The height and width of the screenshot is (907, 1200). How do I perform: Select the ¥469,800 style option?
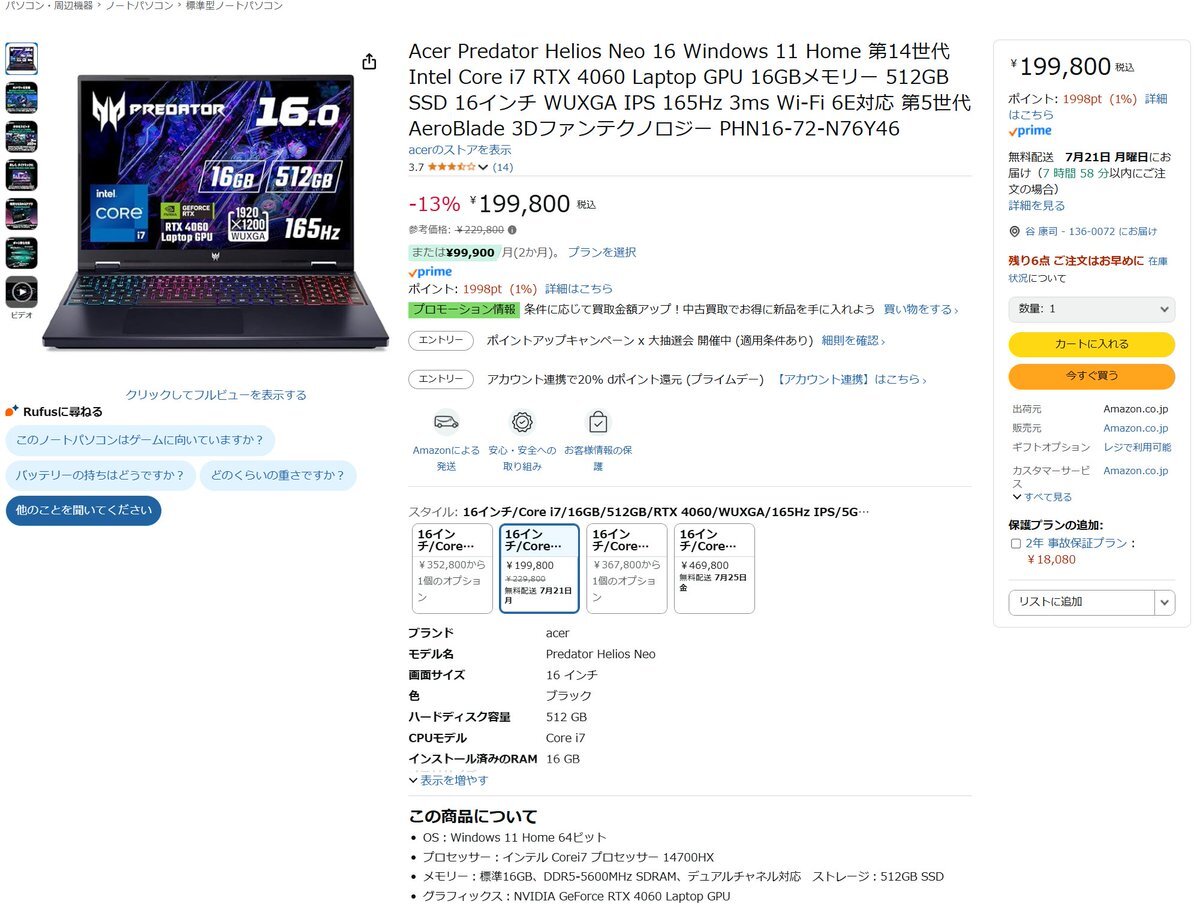pos(714,568)
